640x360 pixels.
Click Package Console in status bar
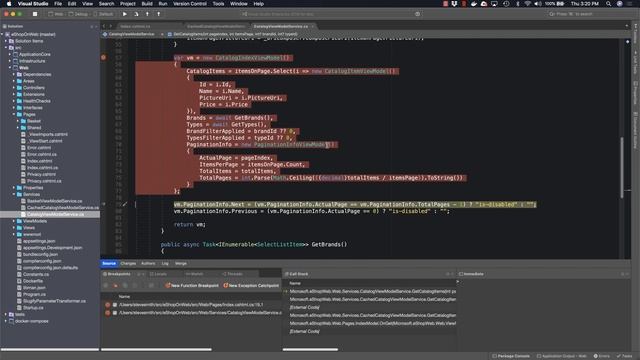pos(511,356)
